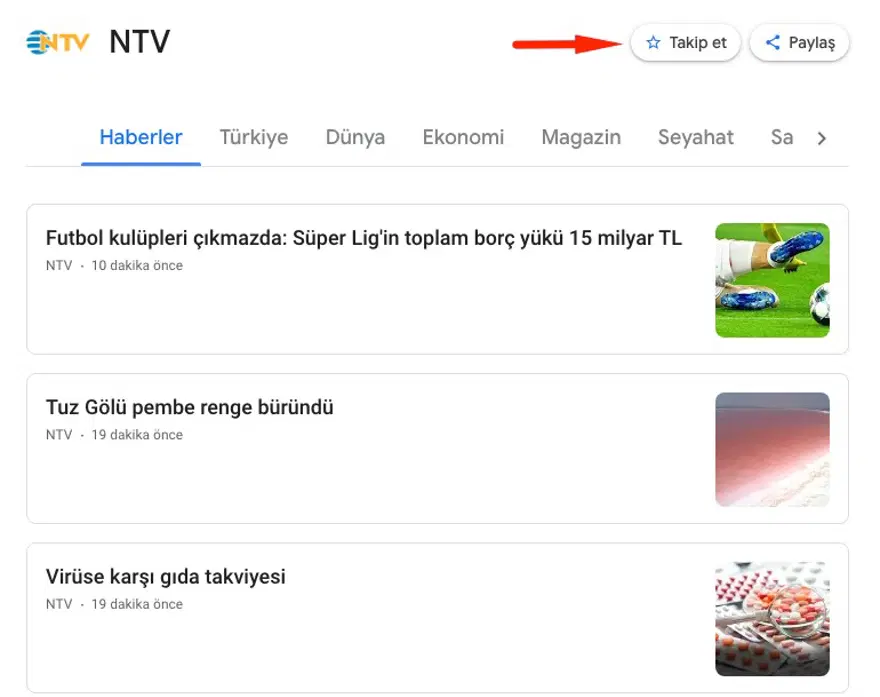Follow NTV with the Takip et button

pyautogui.click(x=685, y=43)
